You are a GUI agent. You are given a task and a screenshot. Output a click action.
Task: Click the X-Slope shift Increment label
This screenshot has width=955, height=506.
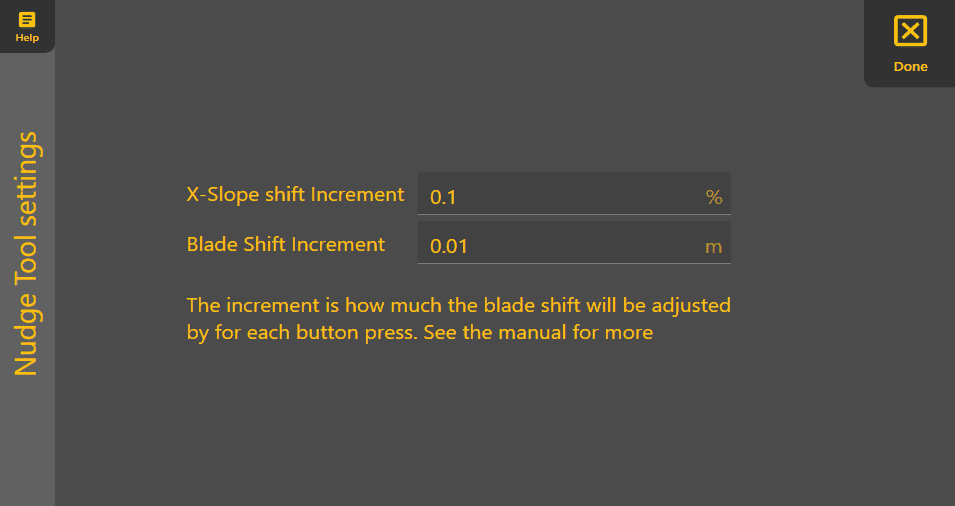(295, 194)
